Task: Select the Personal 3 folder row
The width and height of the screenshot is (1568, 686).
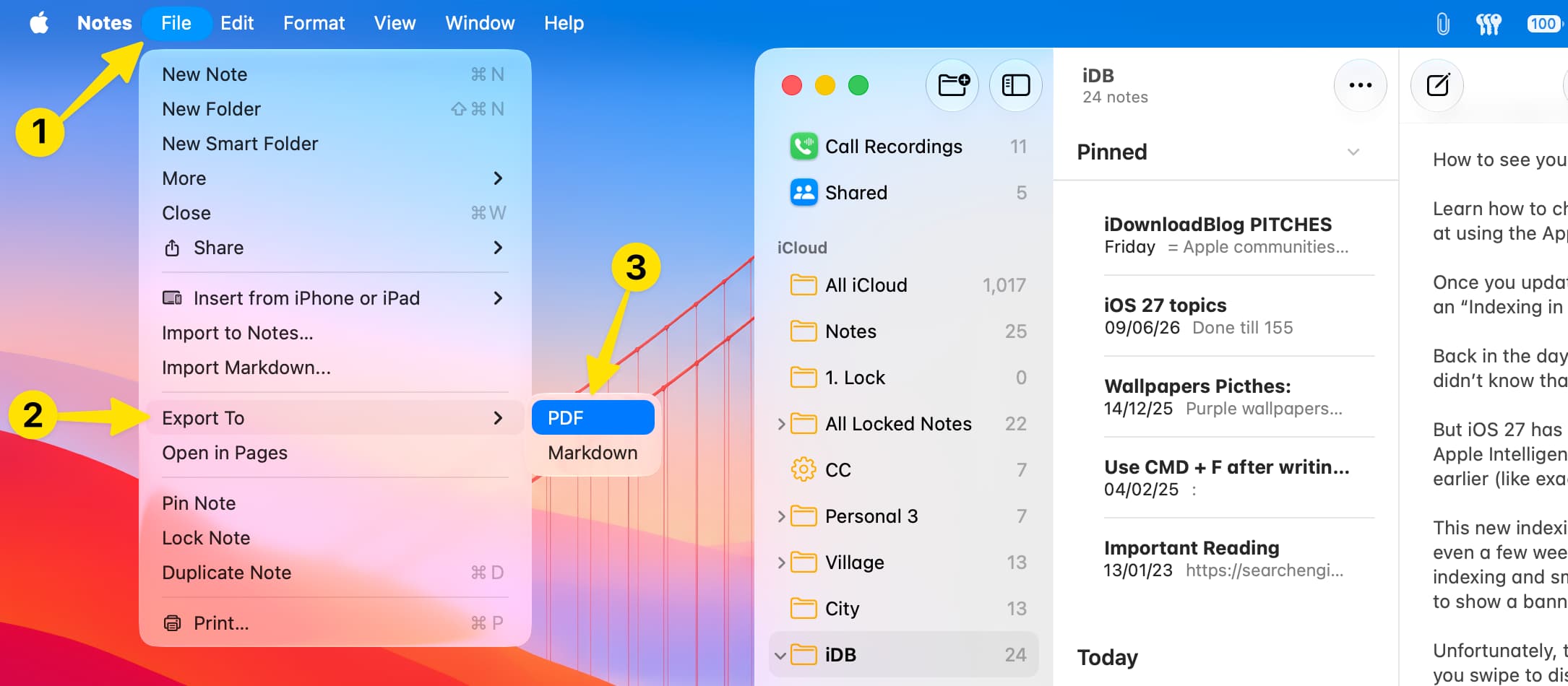Action: (903, 516)
